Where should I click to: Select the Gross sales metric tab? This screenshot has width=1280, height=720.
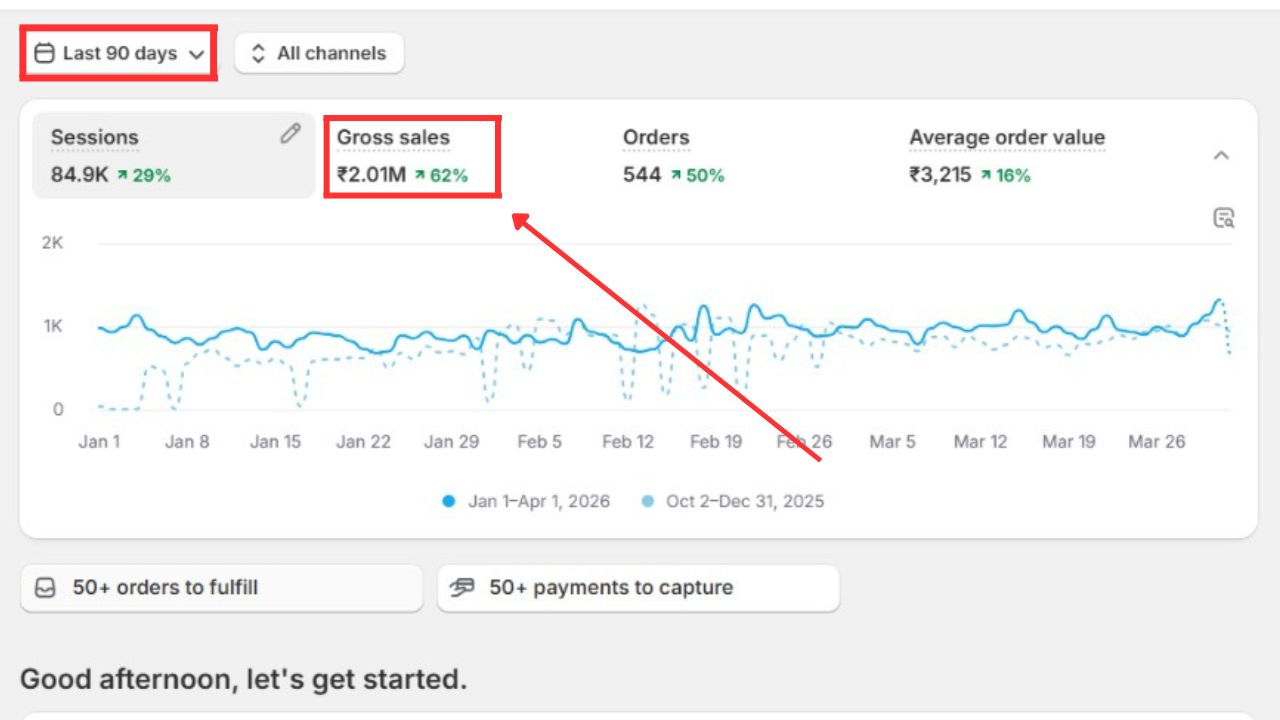[412, 155]
